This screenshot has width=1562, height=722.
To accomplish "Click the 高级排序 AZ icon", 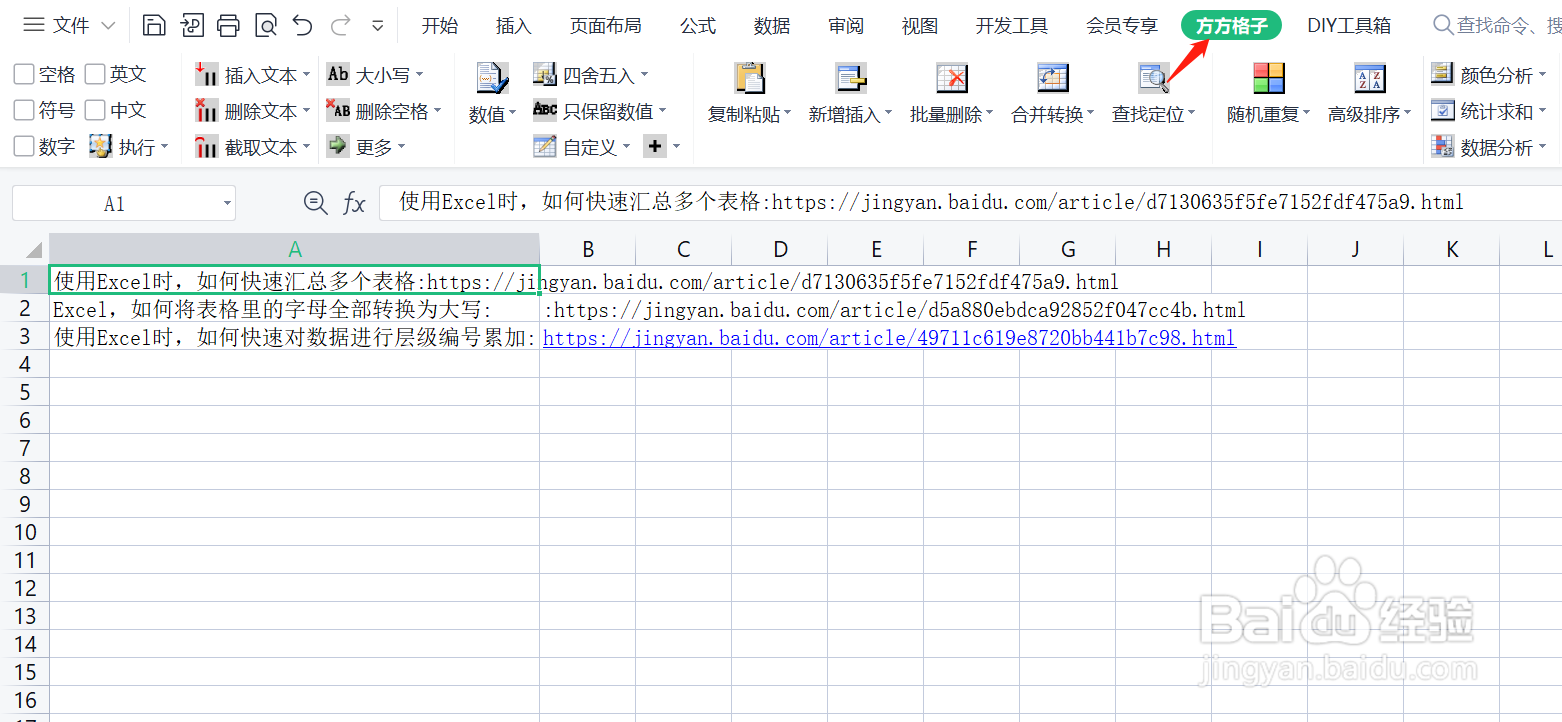I will (x=1369, y=78).
